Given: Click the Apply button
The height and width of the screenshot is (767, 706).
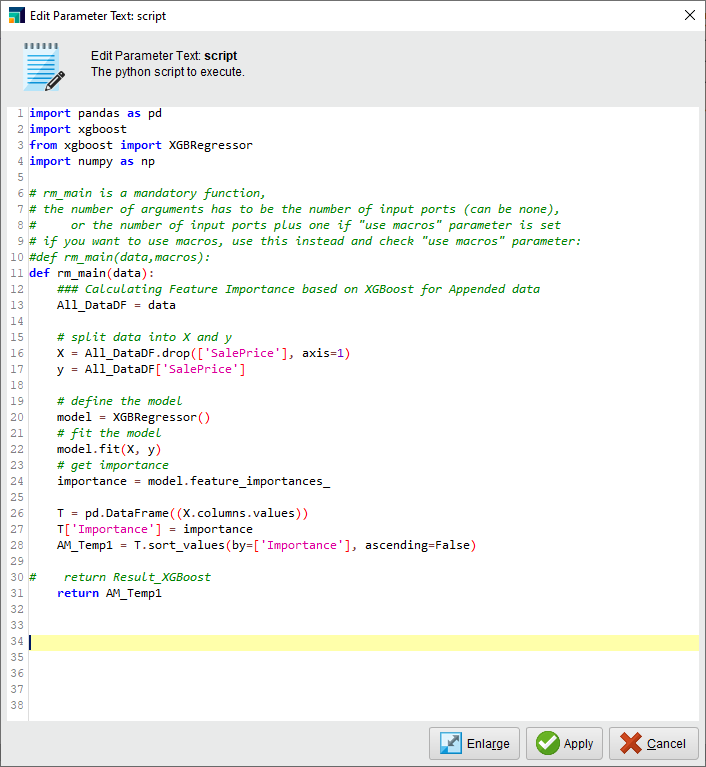Looking at the screenshot, I should (564, 743).
